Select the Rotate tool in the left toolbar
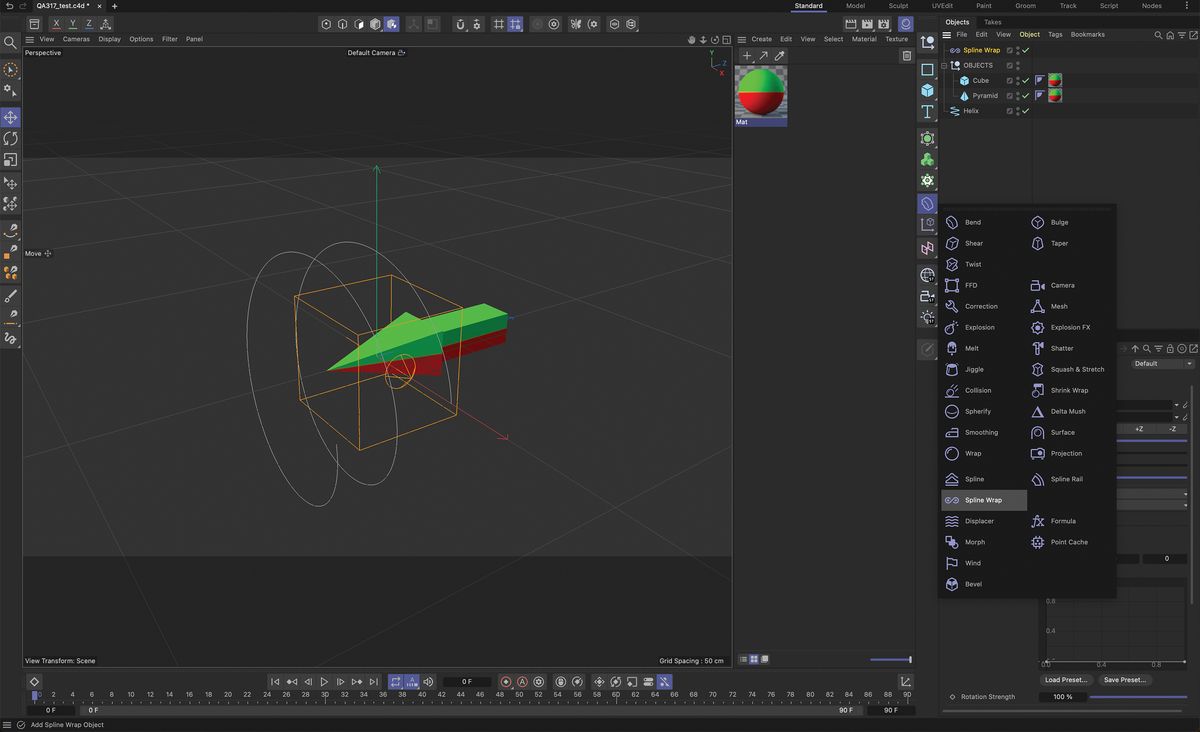 pyautogui.click(x=11, y=138)
